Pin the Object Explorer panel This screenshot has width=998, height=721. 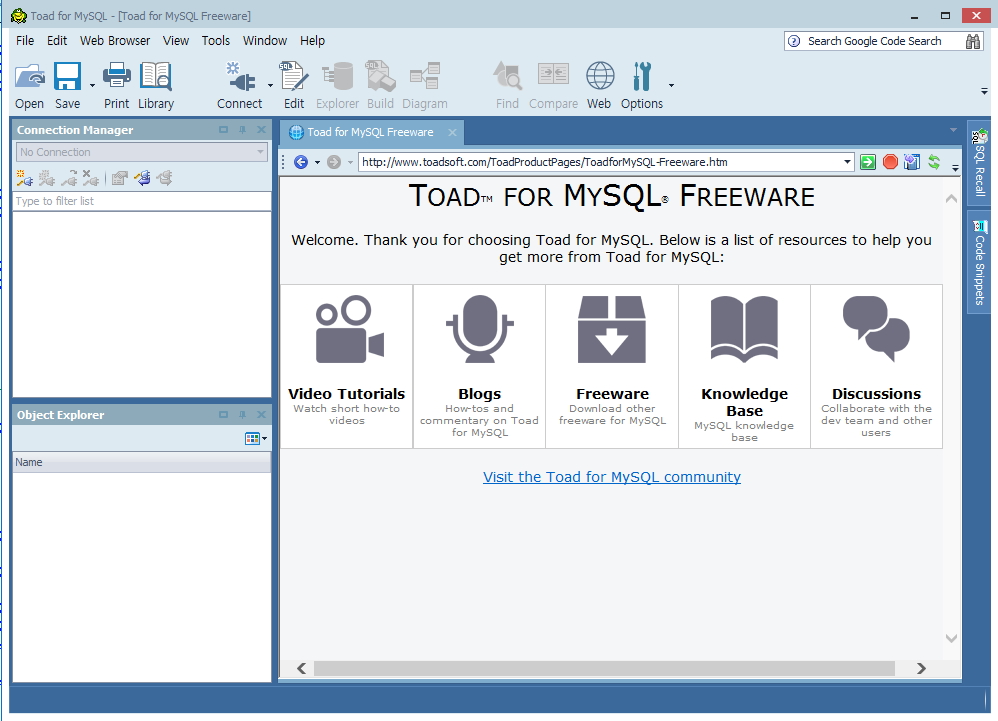click(x=242, y=415)
